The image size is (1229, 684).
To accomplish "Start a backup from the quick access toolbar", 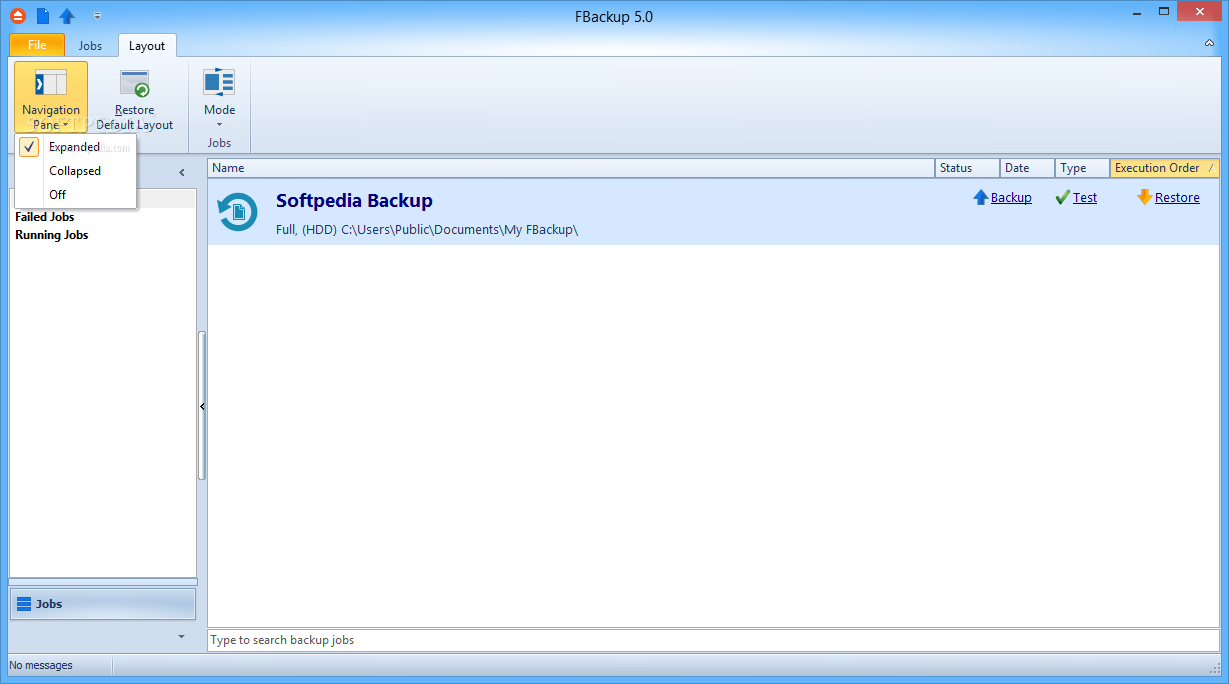I will (66, 15).
